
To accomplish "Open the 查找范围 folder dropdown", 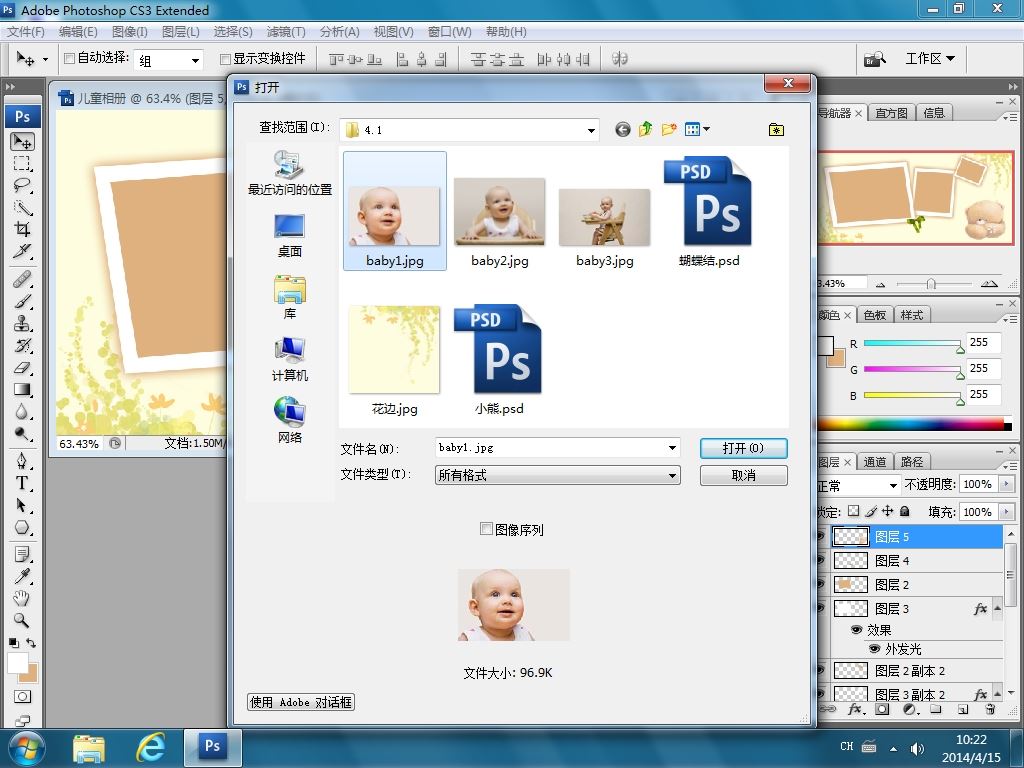I will coord(591,130).
